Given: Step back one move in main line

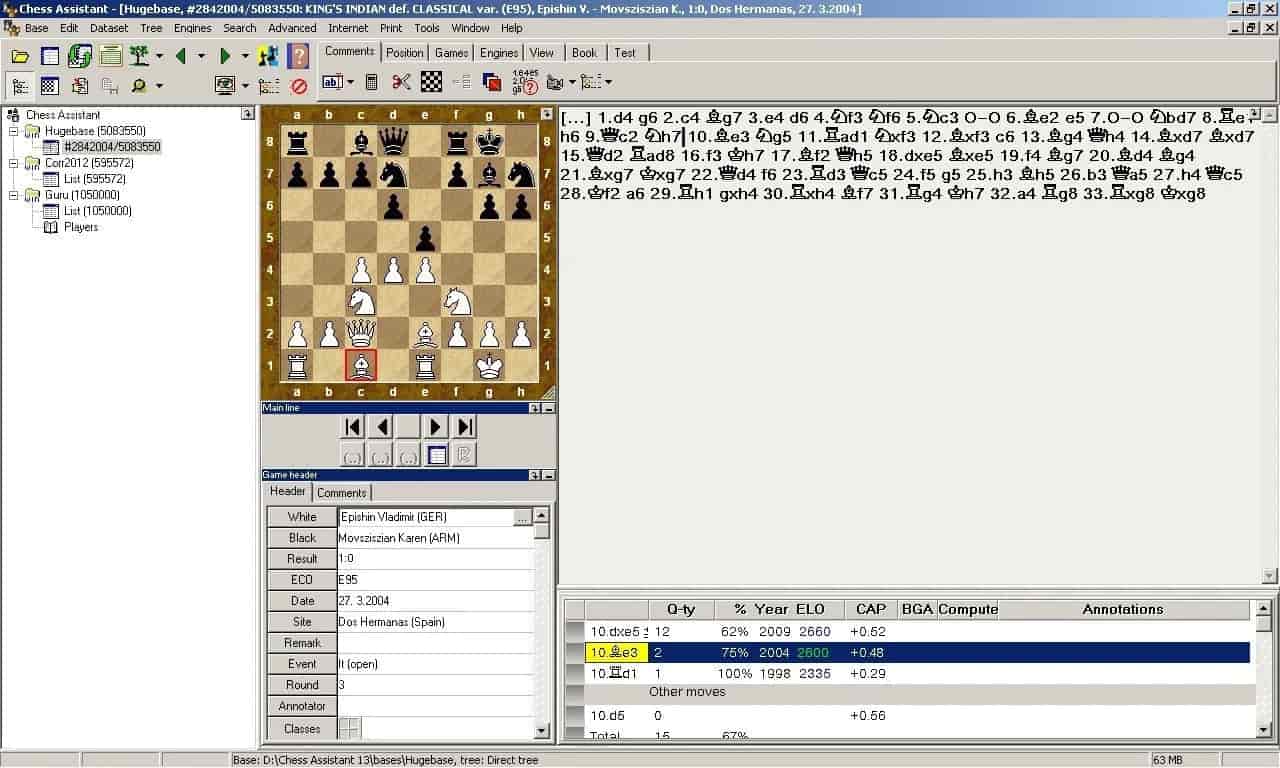Looking at the screenshot, I should [x=381, y=427].
